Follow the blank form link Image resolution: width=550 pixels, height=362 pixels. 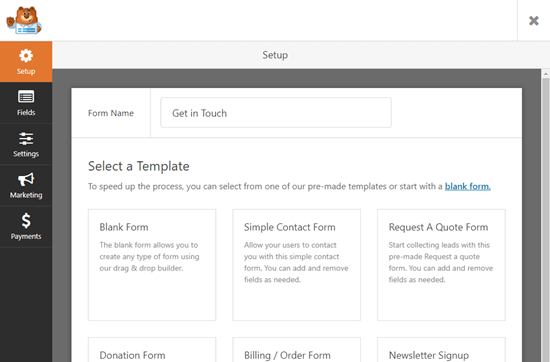point(468,186)
